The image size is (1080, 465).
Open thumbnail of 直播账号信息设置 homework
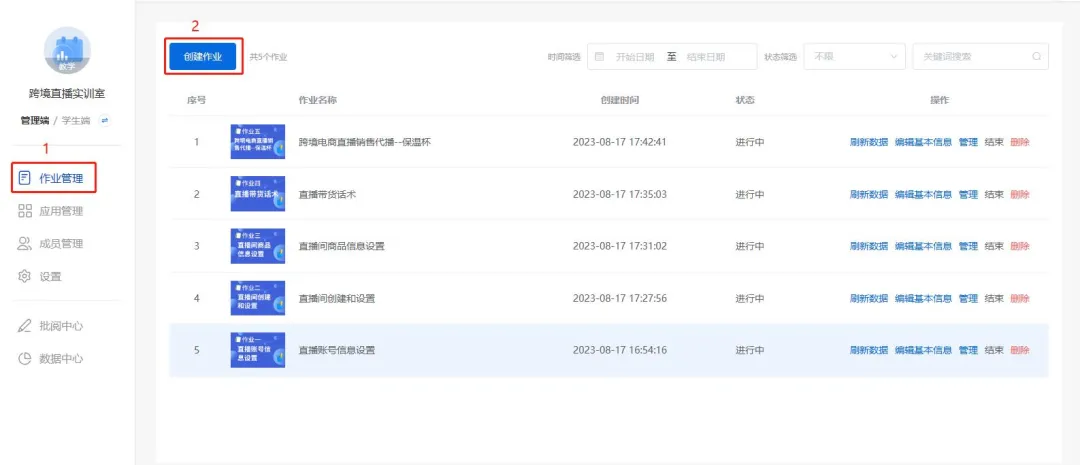[258, 350]
